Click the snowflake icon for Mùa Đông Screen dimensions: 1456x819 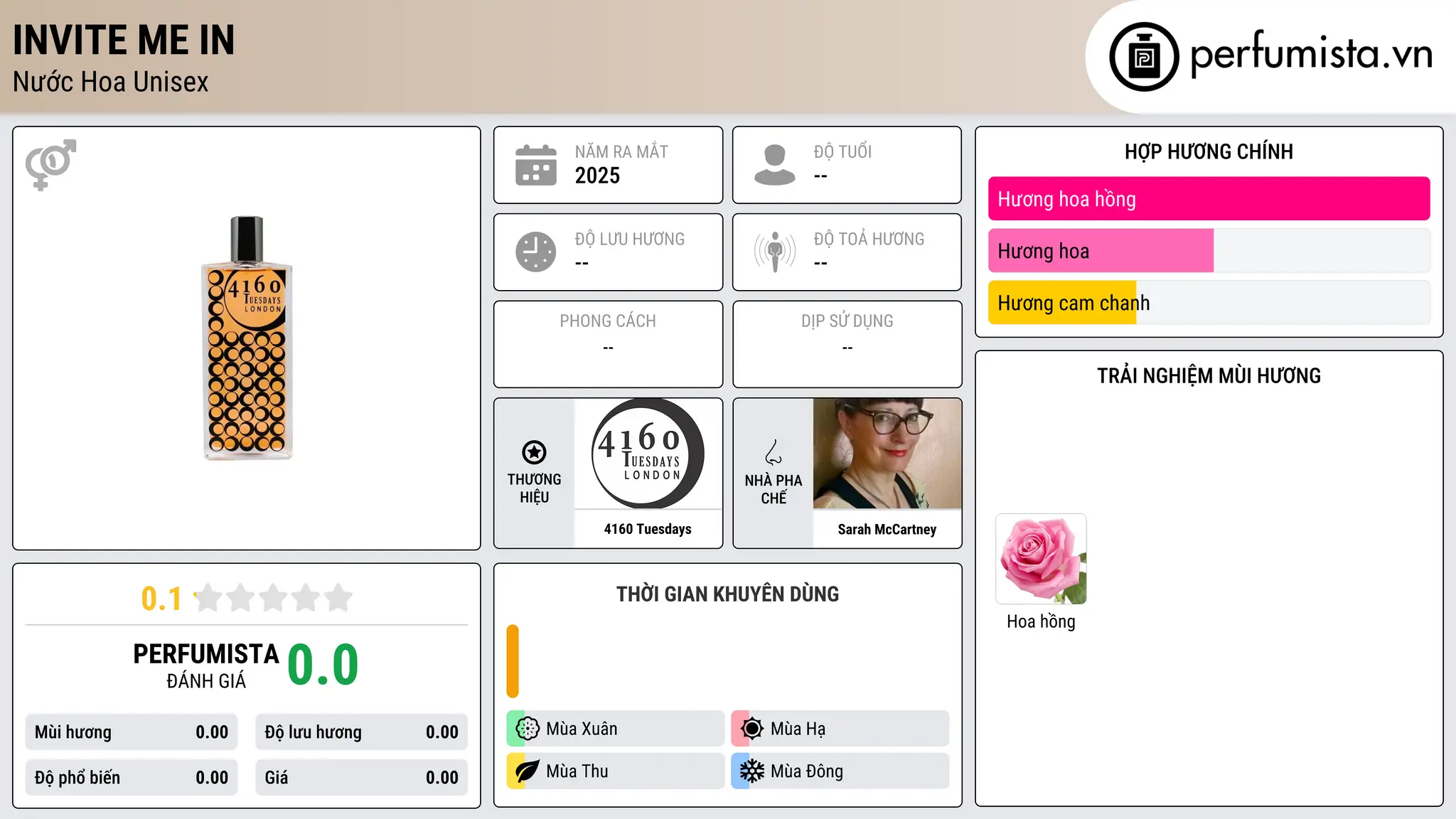click(752, 771)
